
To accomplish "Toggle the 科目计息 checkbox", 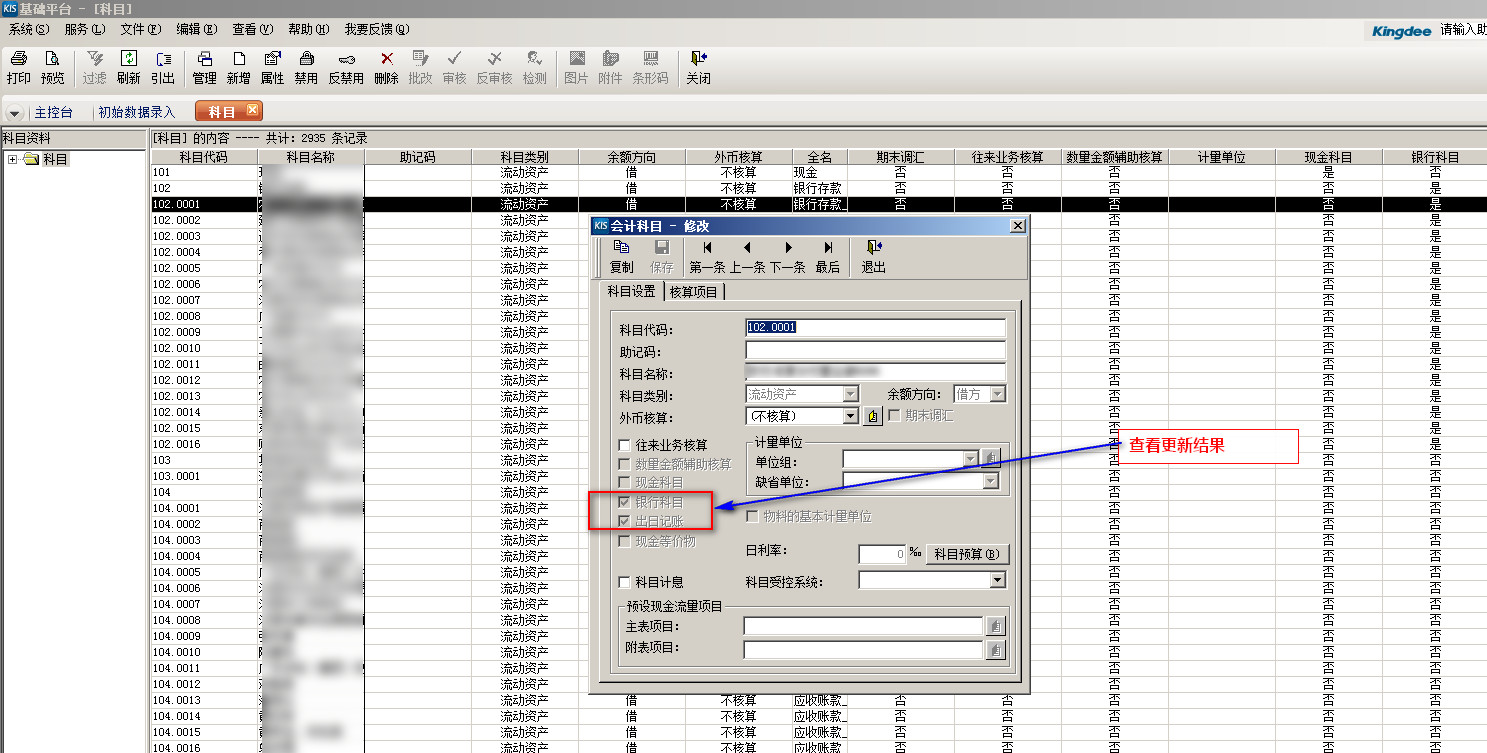I will point(625,582).
